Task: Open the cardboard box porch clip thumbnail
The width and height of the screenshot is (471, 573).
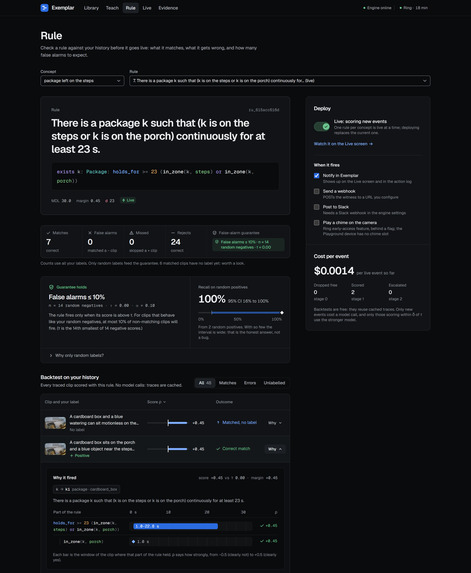Action: (55, 449)
